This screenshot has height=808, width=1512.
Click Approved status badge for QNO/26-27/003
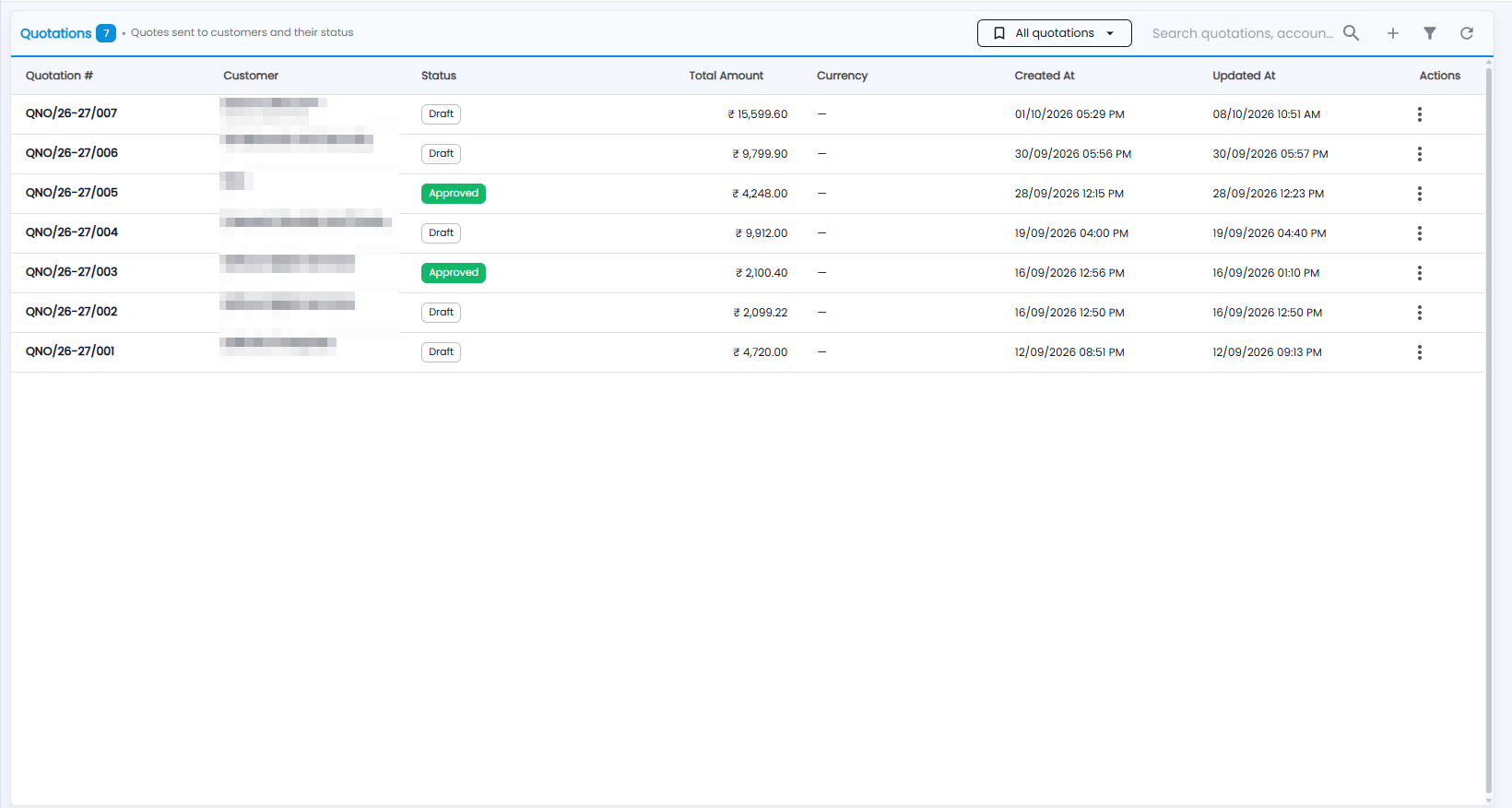click(x=454, y=273)
